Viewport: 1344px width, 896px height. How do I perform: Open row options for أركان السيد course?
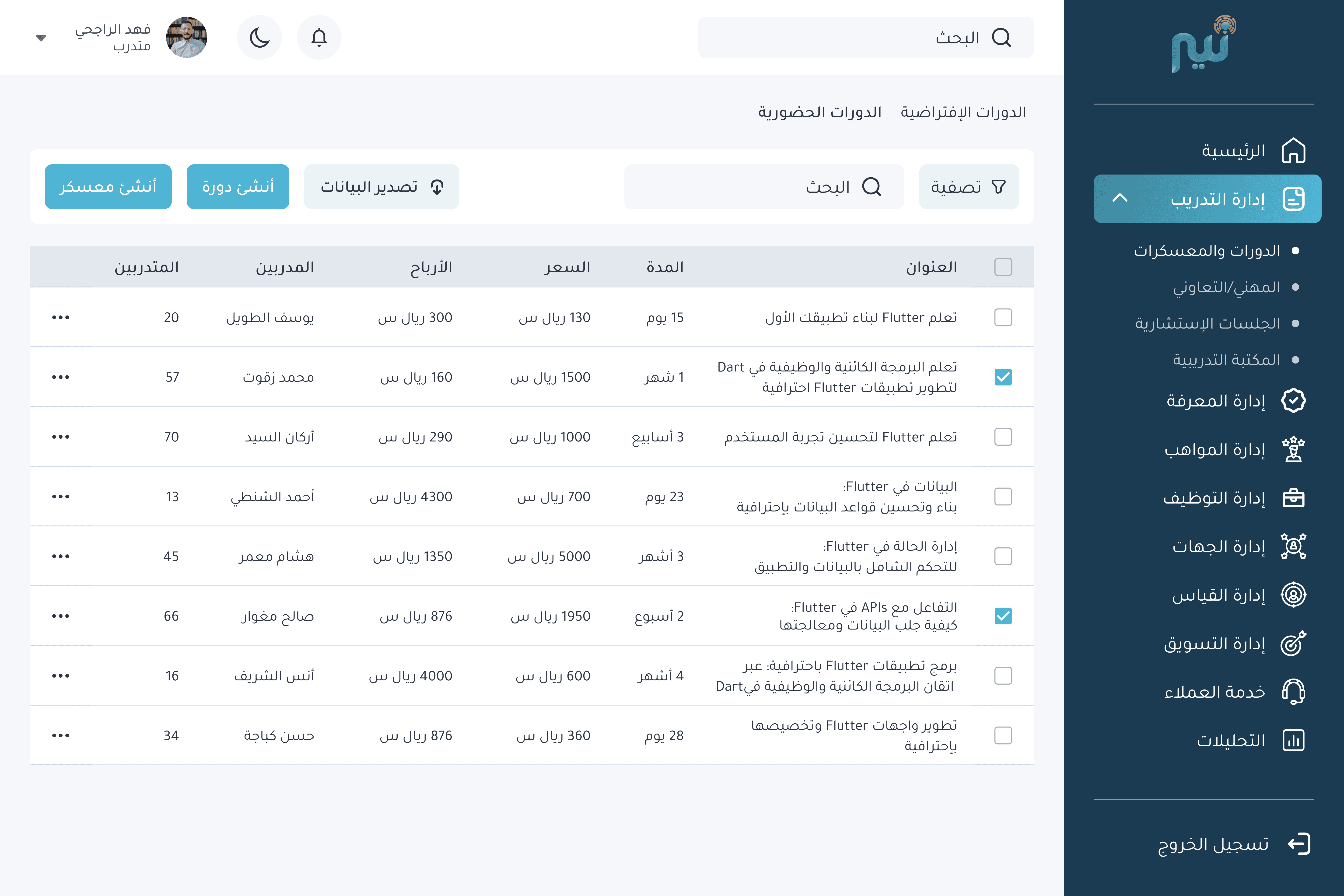coord(61,437)
